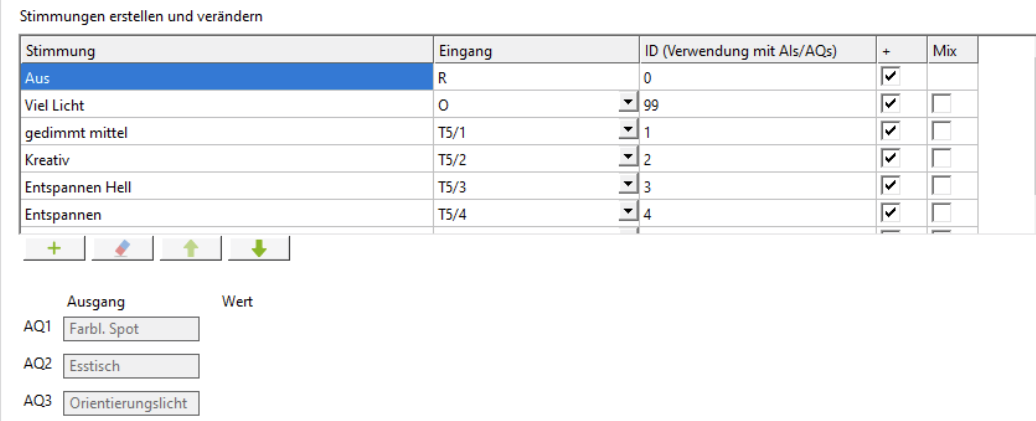
Task: Click the green plus add-mood button
Action: 52,250
